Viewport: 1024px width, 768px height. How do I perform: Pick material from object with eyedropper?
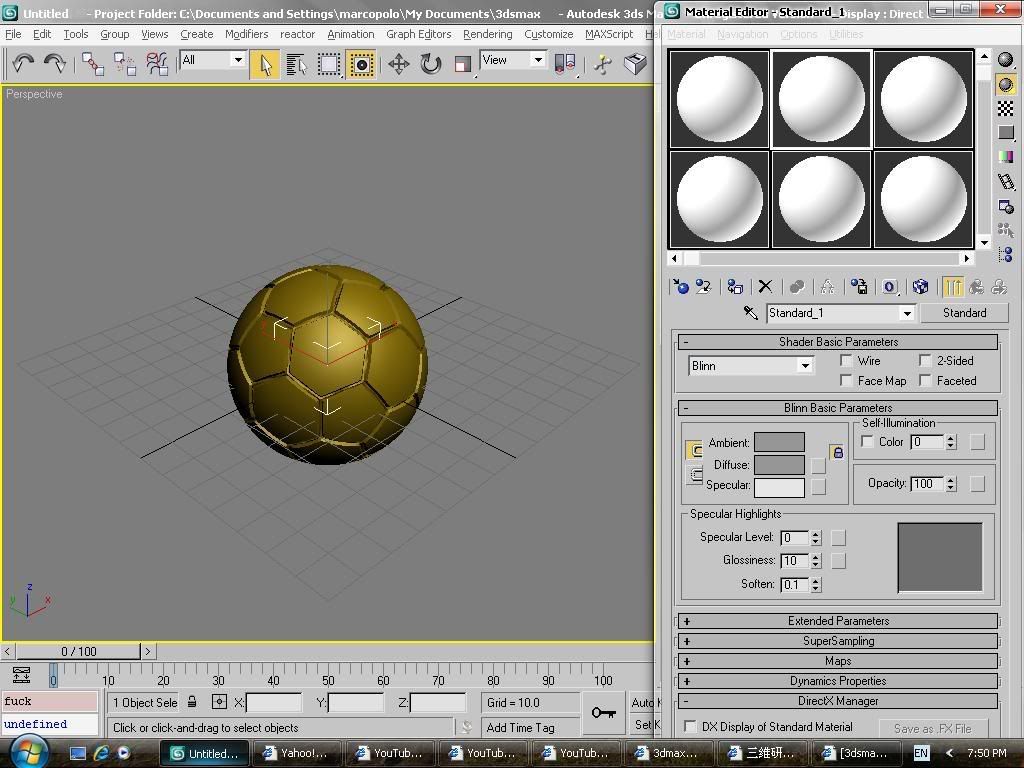pos(750,313)
